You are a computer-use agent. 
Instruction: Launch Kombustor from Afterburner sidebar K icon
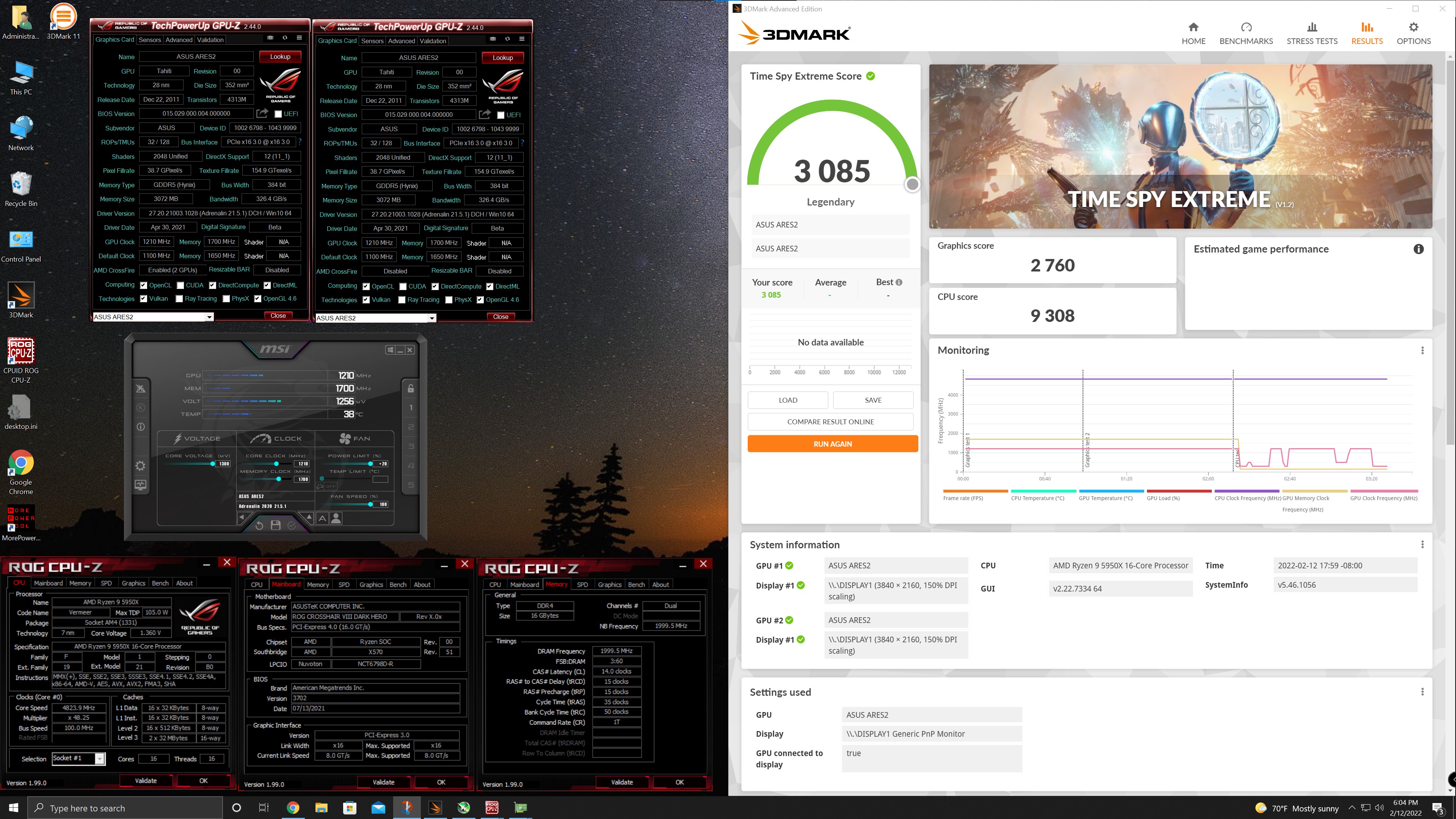click(x=141, y=408)
